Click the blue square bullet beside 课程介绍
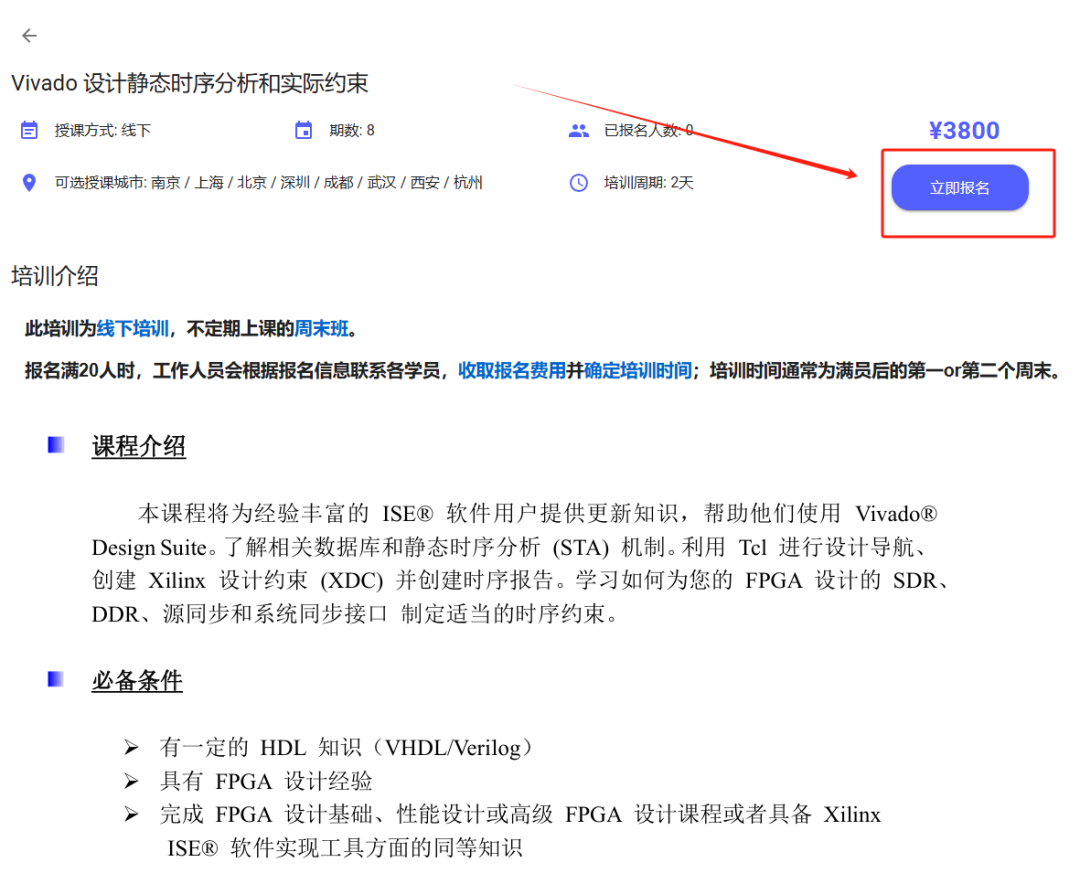This screenshot has height=873, width=1080. click(56, 445)
